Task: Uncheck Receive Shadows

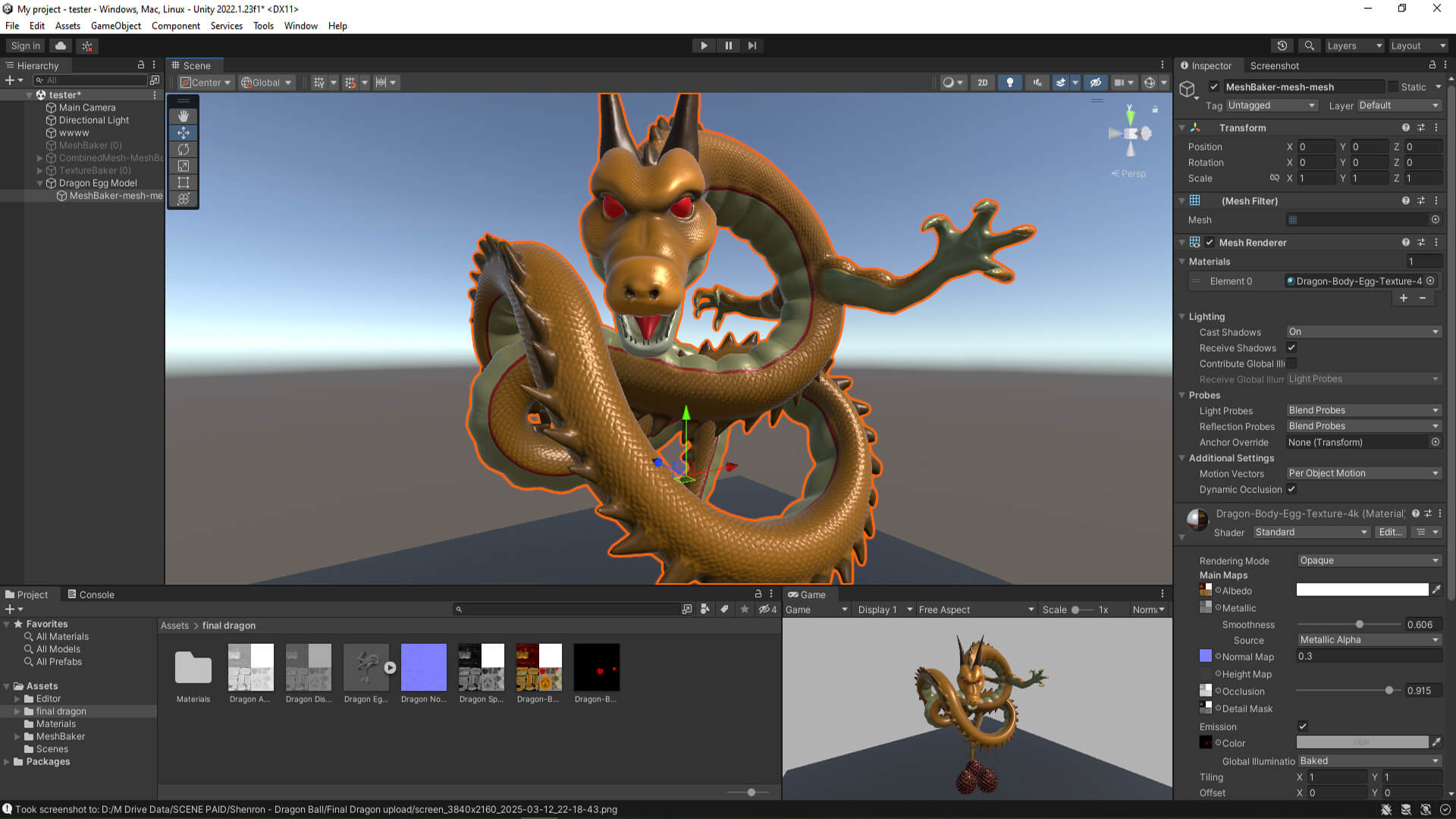Action: (x=1291, y=348)
